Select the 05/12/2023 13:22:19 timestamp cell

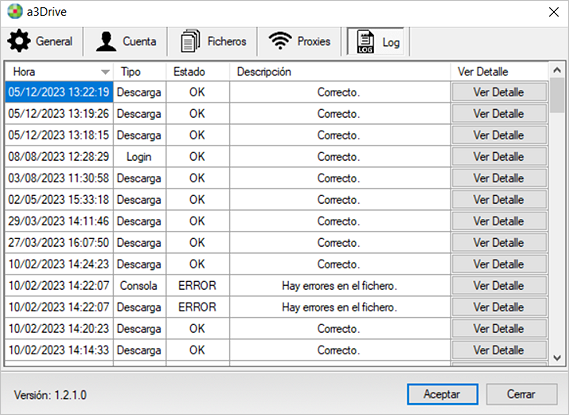(59, 92)
